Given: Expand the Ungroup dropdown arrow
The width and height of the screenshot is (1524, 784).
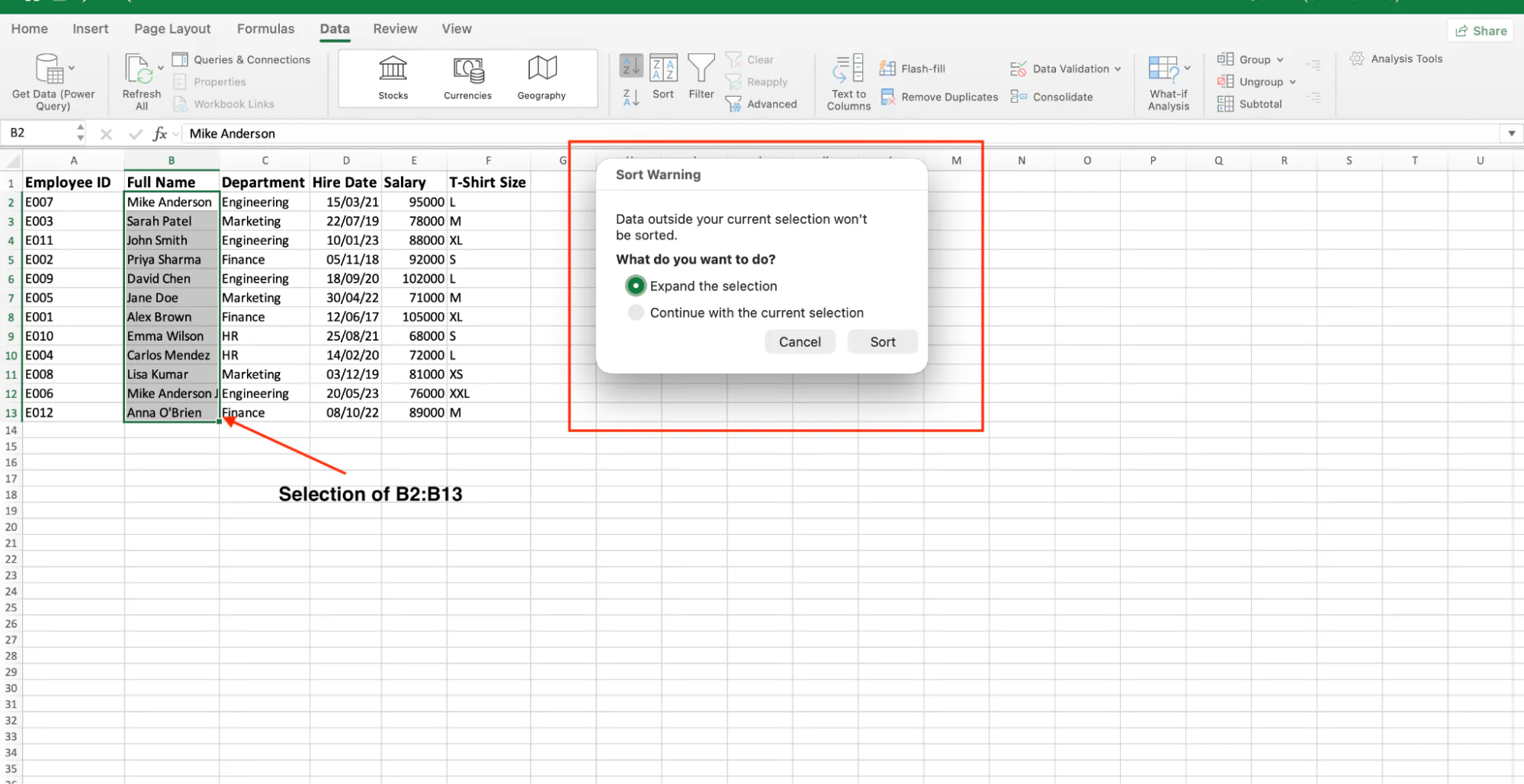Looking at the screenshot, I should point(1292,82).
